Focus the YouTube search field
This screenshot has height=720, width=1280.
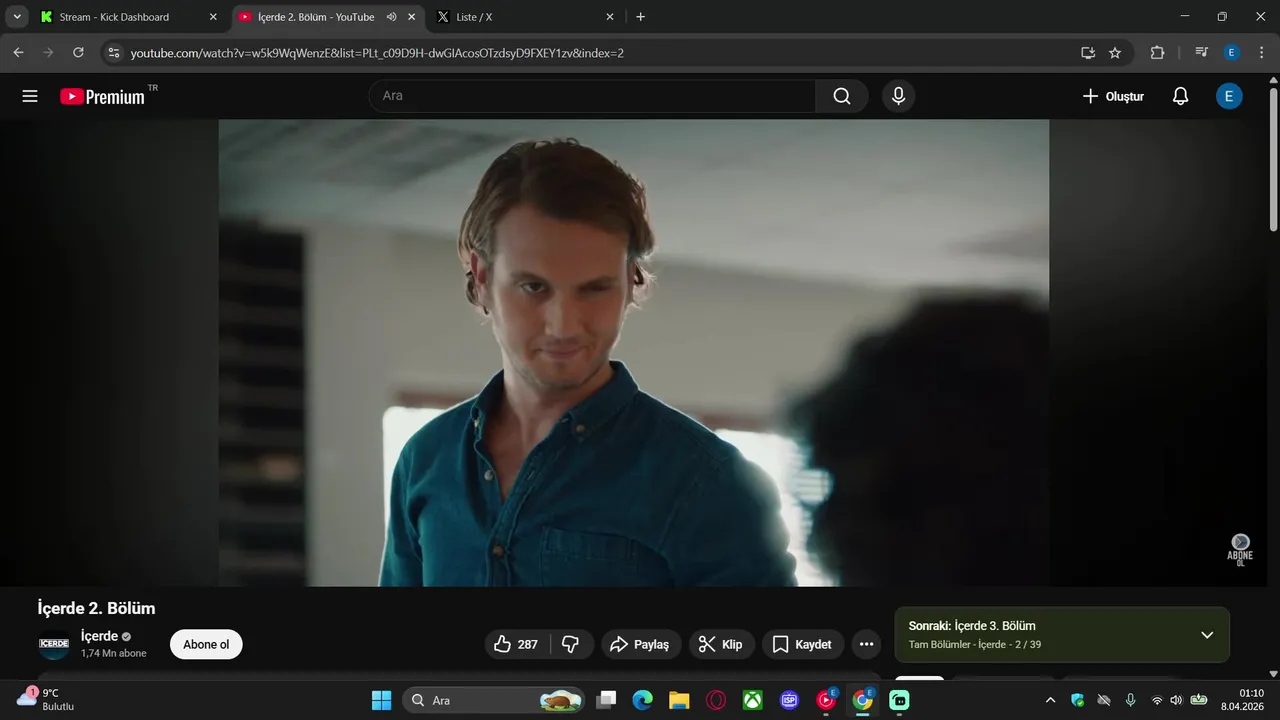pos(592,96)
